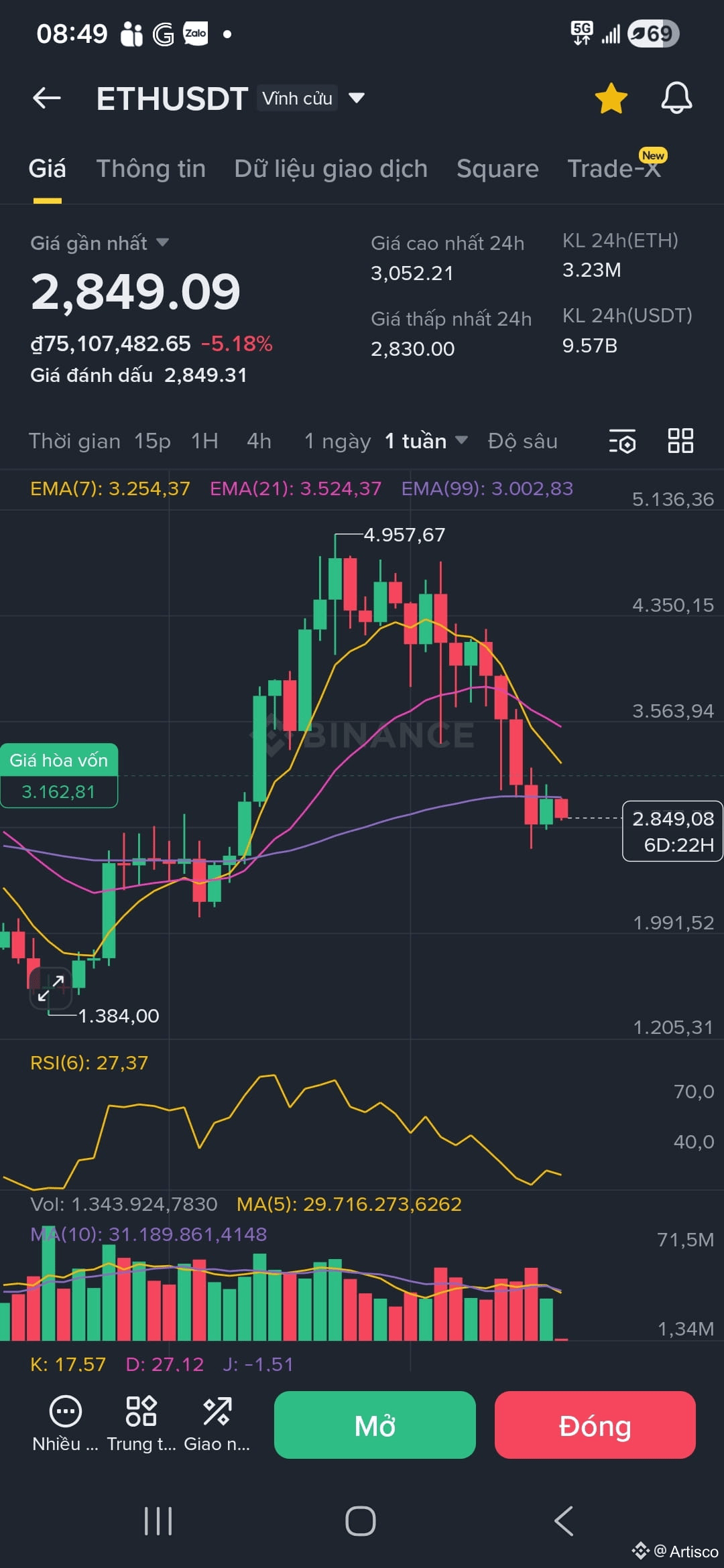This screenshot has height=1568, width=724.
Task: Select the 4h timeframe
Action: [x=259, y=441]
